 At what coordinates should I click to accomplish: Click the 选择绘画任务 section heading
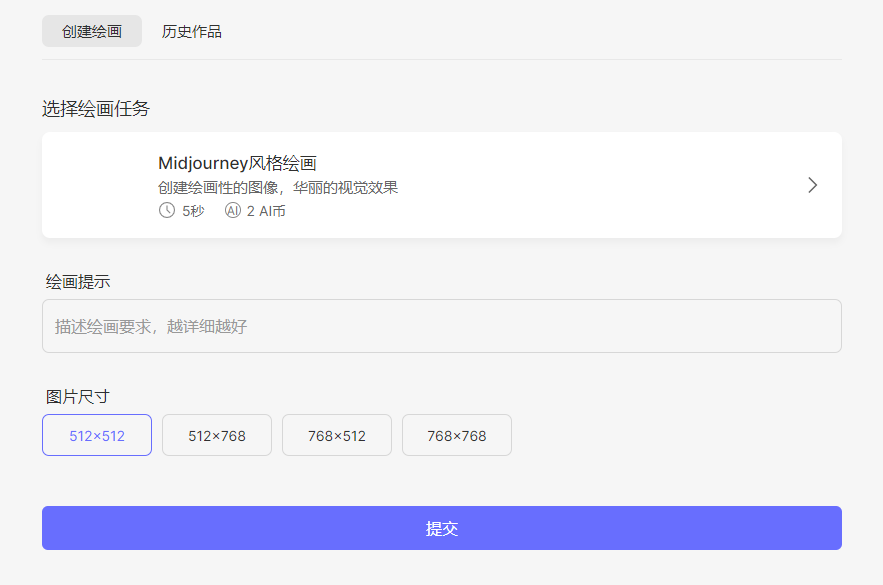pos(95,108)
